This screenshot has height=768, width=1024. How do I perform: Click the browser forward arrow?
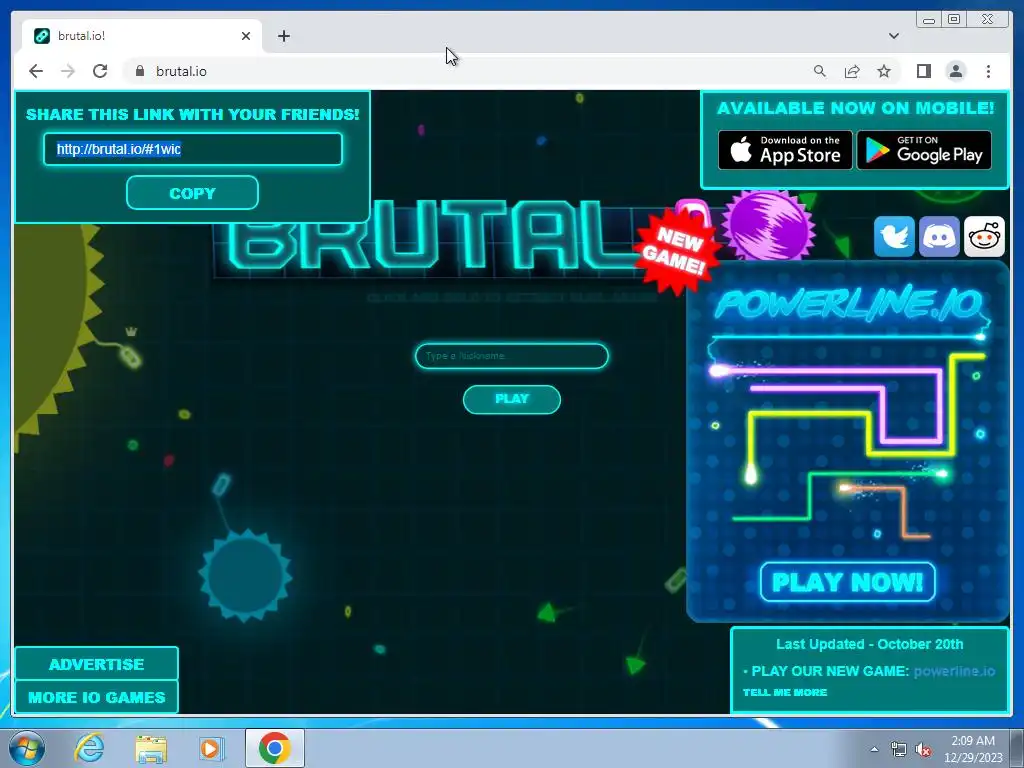pos(68,71)
